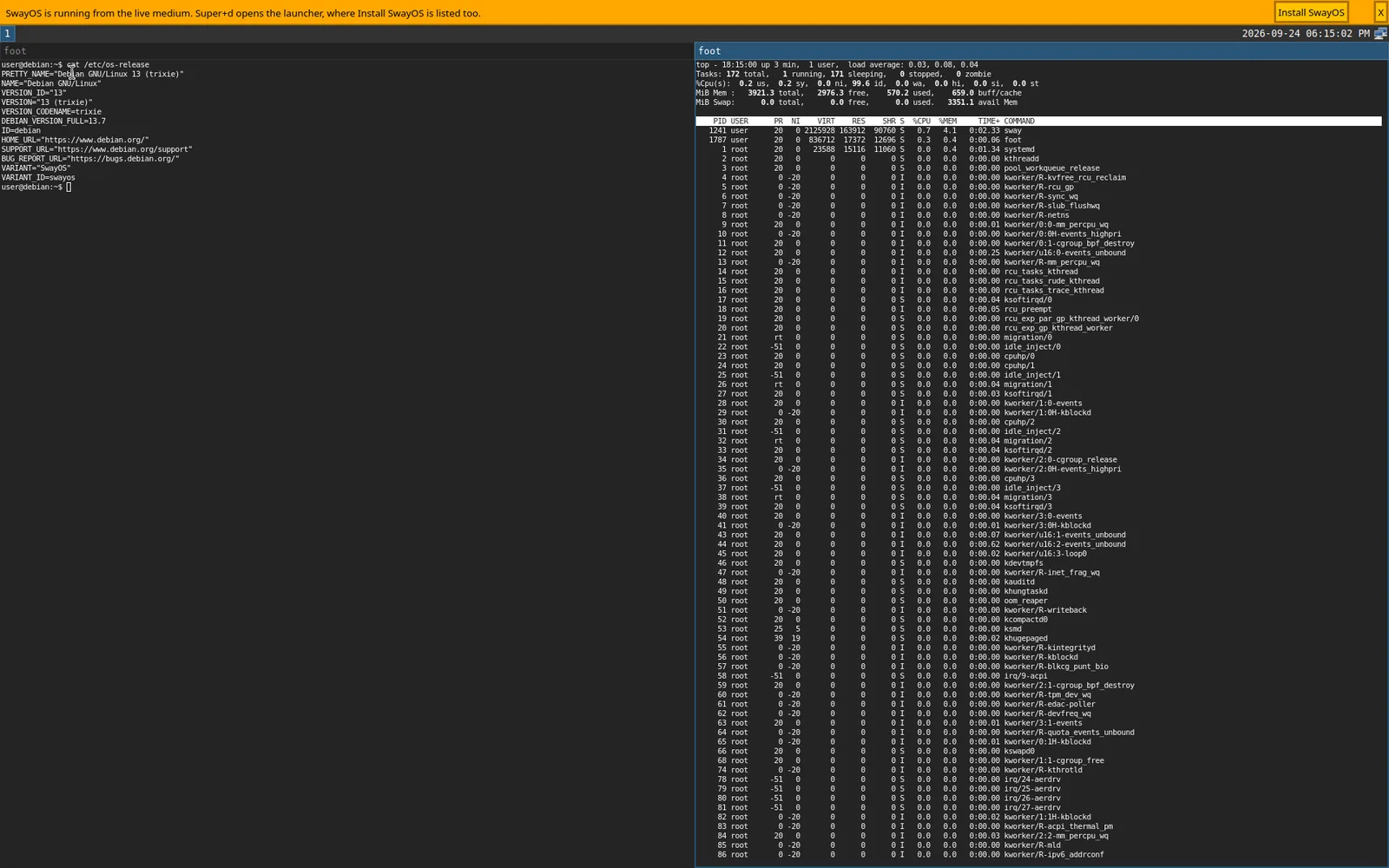The width and height of the screenshot is (1389, 868).
Task: Click the COMMAND column header in top
Action: [x=1019, y=122]
